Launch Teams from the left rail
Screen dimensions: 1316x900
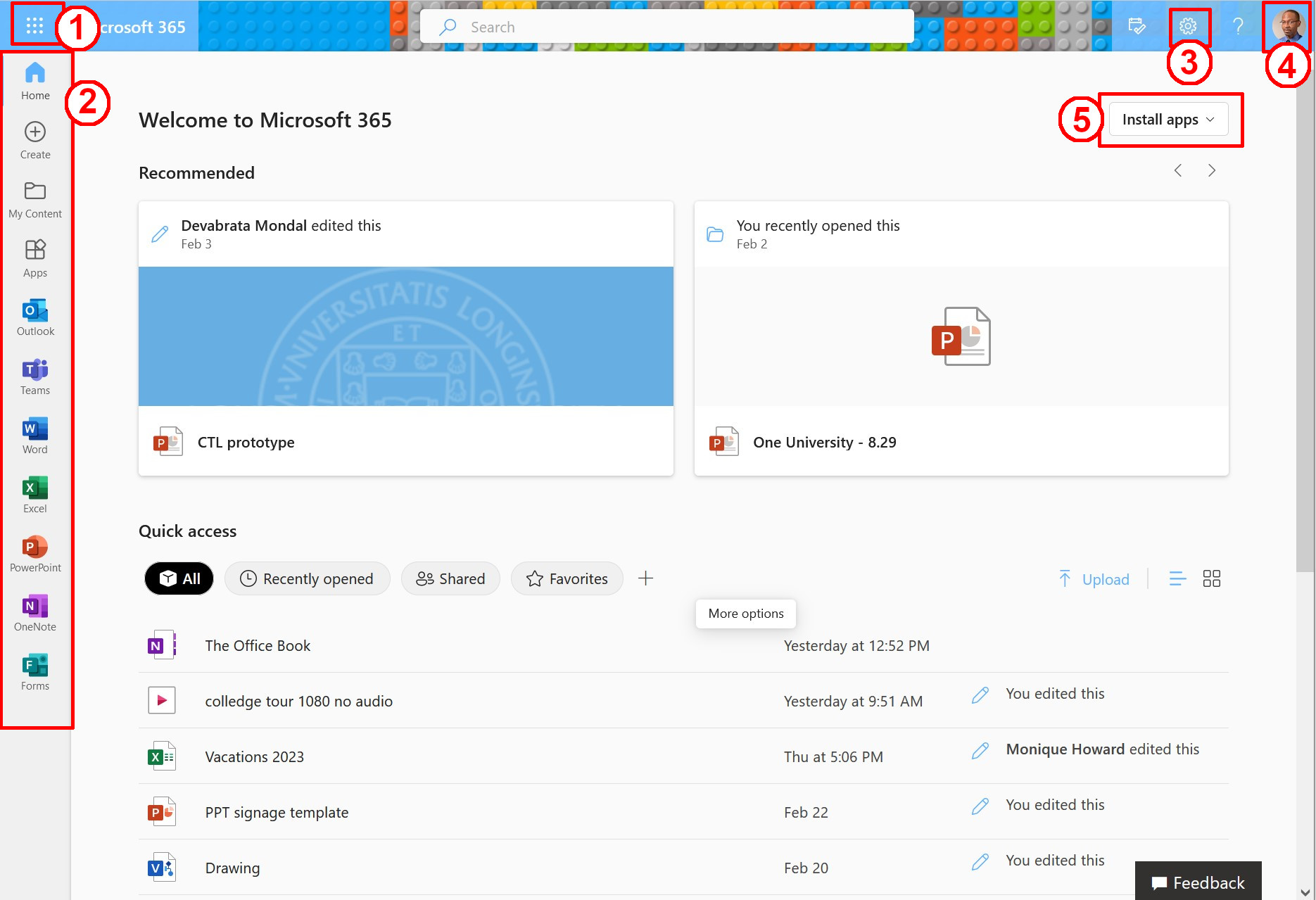tap(35, 376)
